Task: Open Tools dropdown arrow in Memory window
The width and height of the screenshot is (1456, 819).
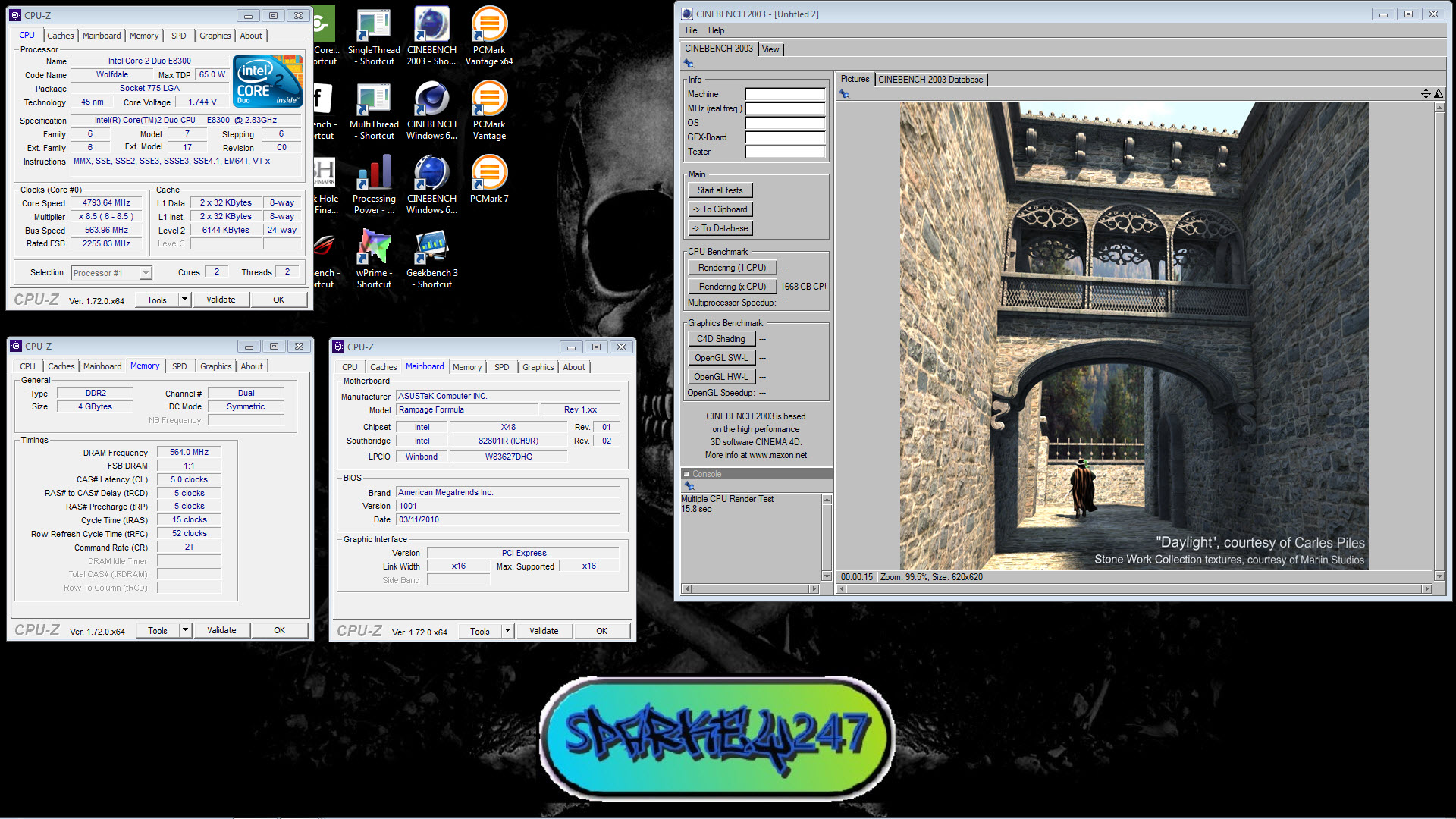Action: point(184,630)
